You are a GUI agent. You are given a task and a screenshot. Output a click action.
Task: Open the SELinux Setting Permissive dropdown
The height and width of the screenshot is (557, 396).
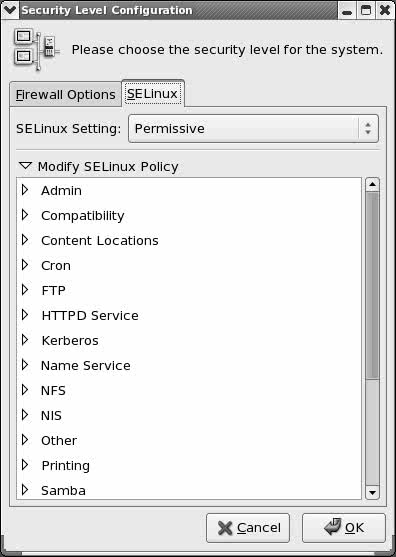click(253, 129)
